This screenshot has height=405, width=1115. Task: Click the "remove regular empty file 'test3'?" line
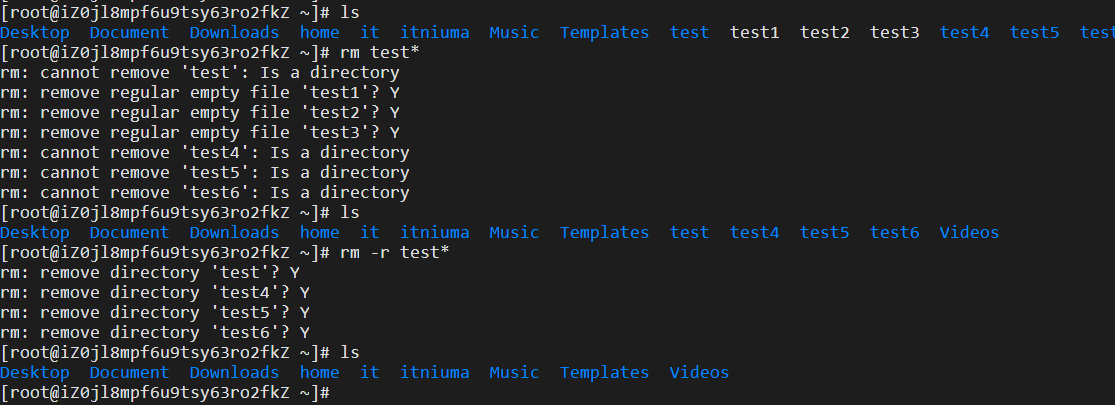[199, 132]
